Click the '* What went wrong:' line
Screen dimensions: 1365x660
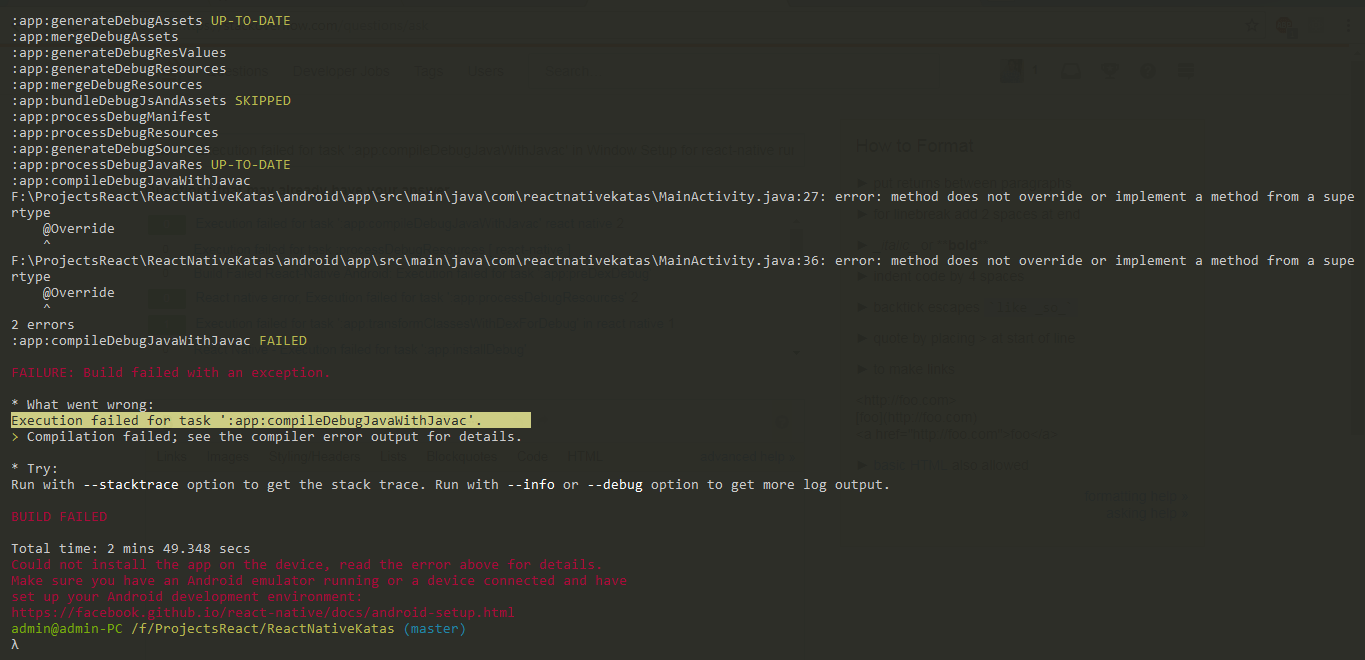pyautogui.click(x=83, y=405)
